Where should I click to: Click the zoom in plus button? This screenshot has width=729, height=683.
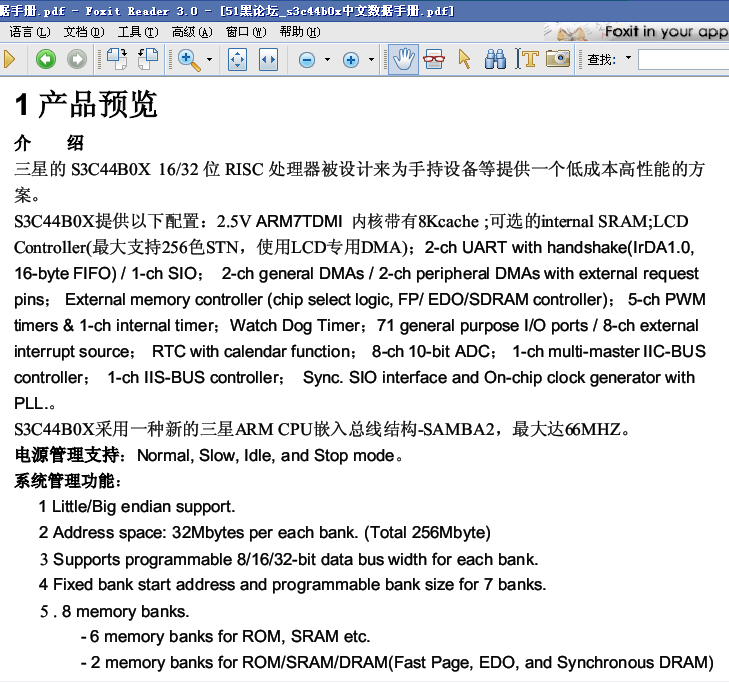tap(351, 60)
